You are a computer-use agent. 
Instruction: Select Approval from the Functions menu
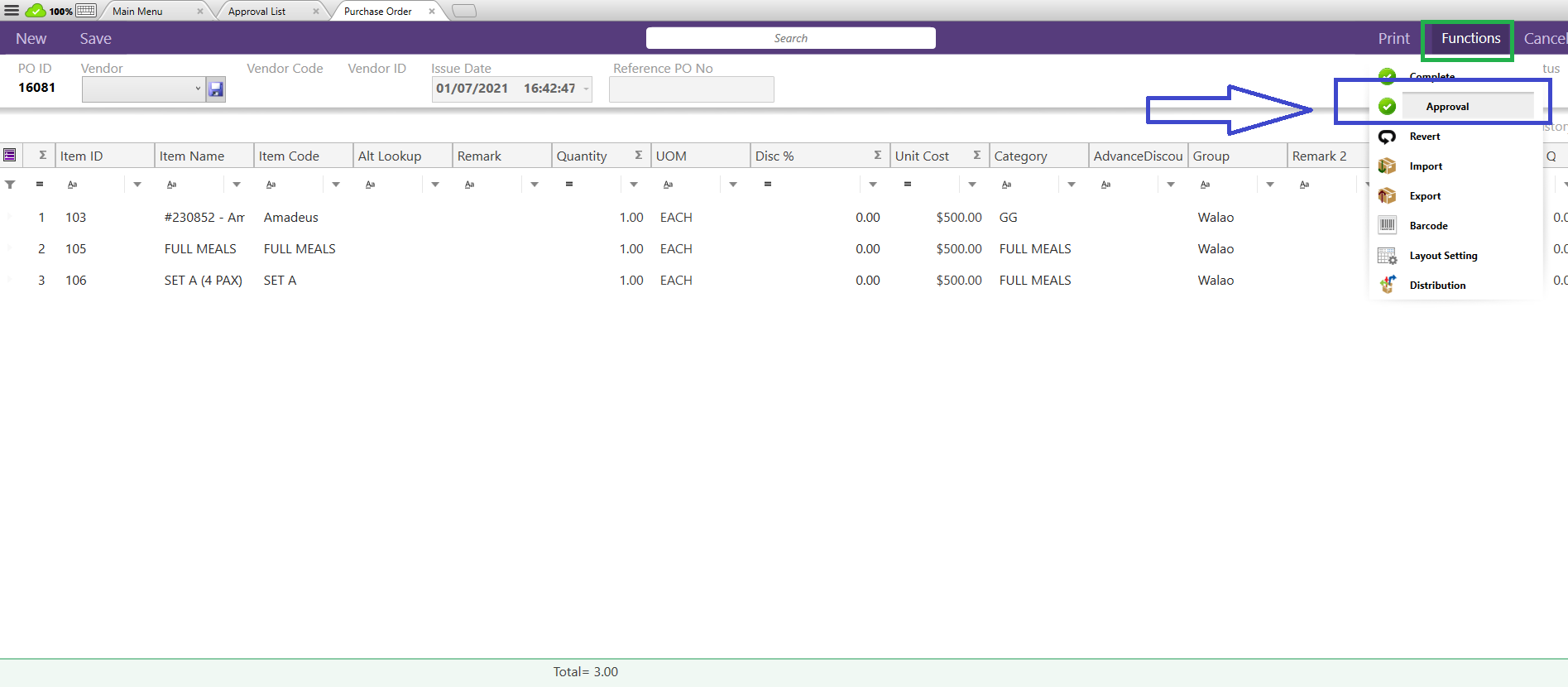pos(1447,107)
